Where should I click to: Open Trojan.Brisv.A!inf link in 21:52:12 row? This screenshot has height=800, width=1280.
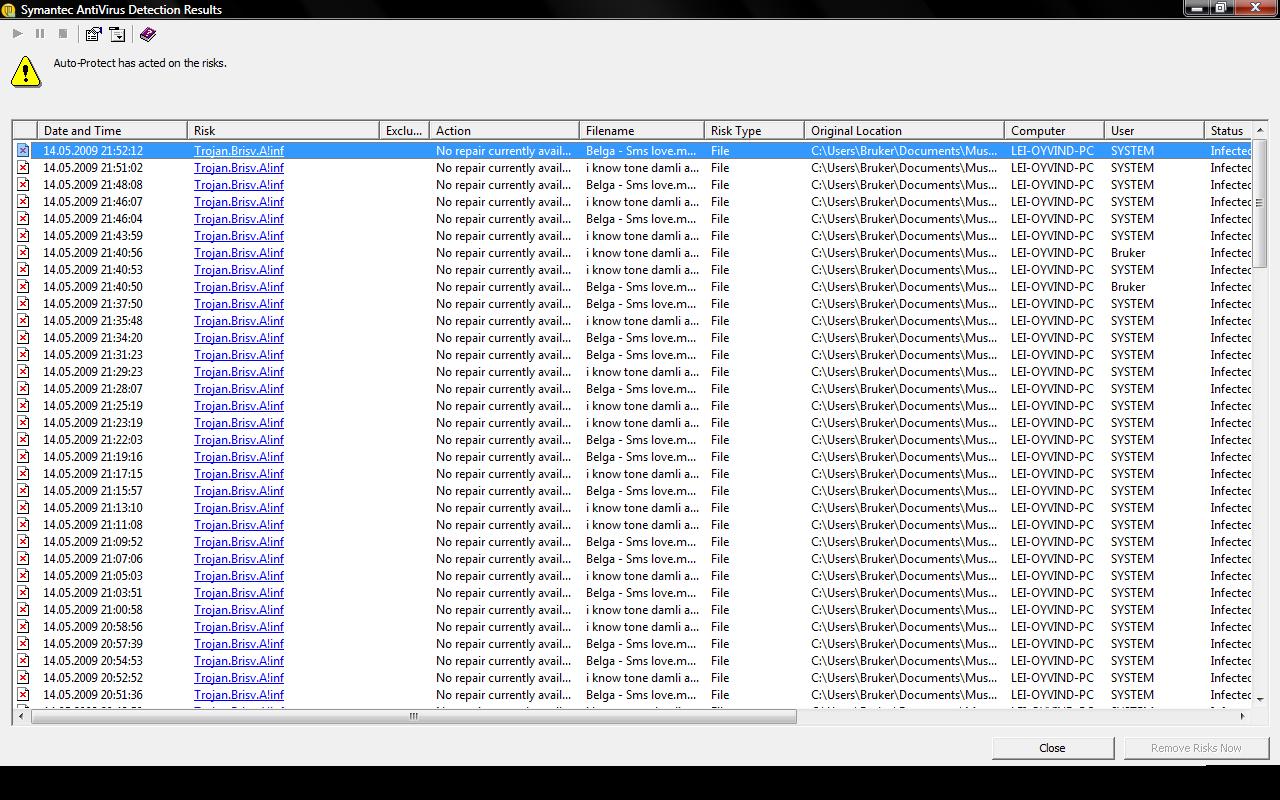point(239,151)
